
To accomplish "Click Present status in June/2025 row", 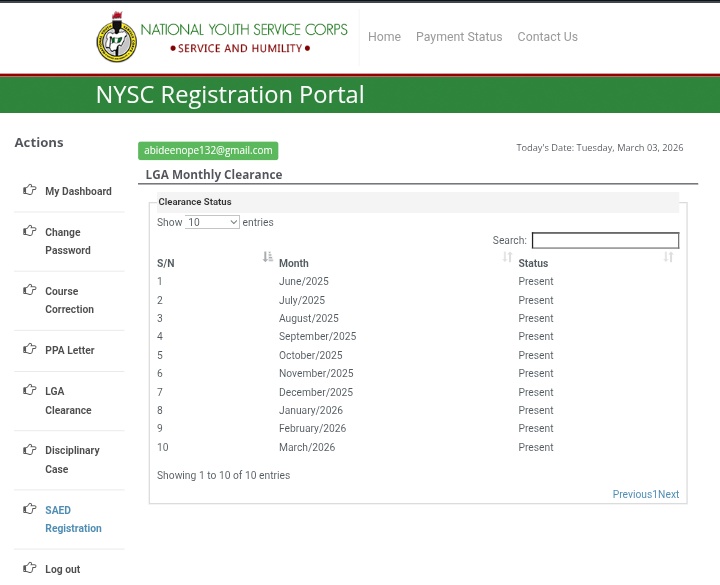I will pos(536,281).
